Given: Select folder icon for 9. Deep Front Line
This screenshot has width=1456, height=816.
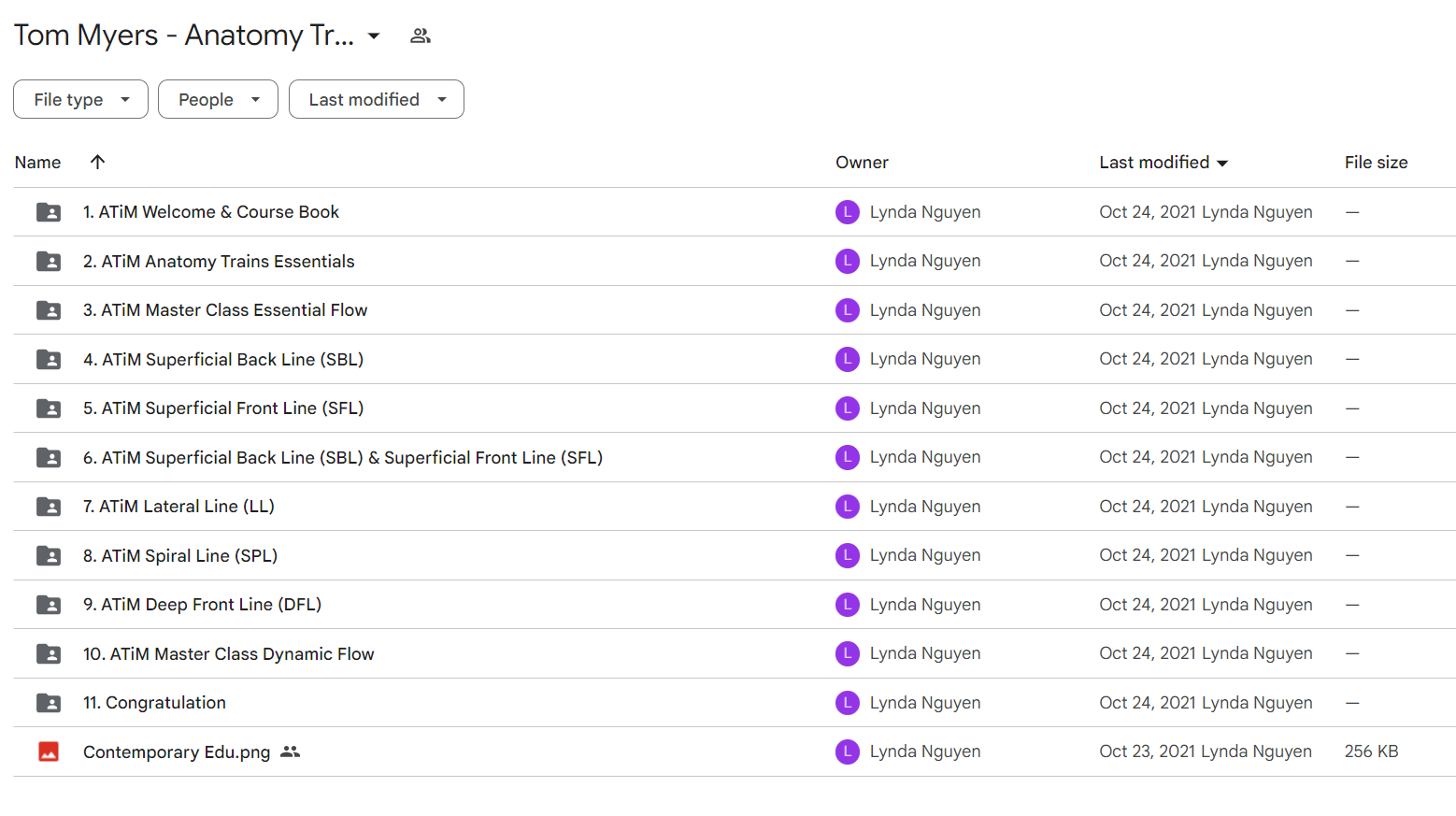Looking at the screenshot, I should pos(49,605).
